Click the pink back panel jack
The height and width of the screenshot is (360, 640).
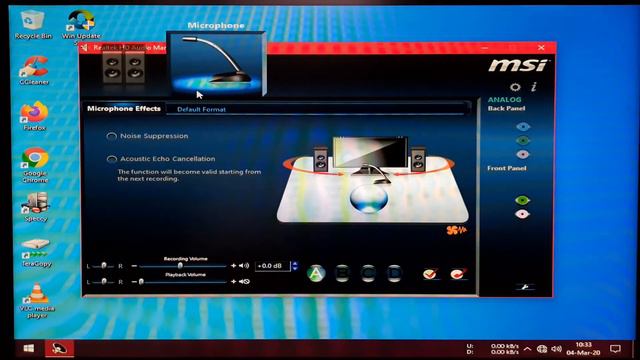tap(523, 154)
